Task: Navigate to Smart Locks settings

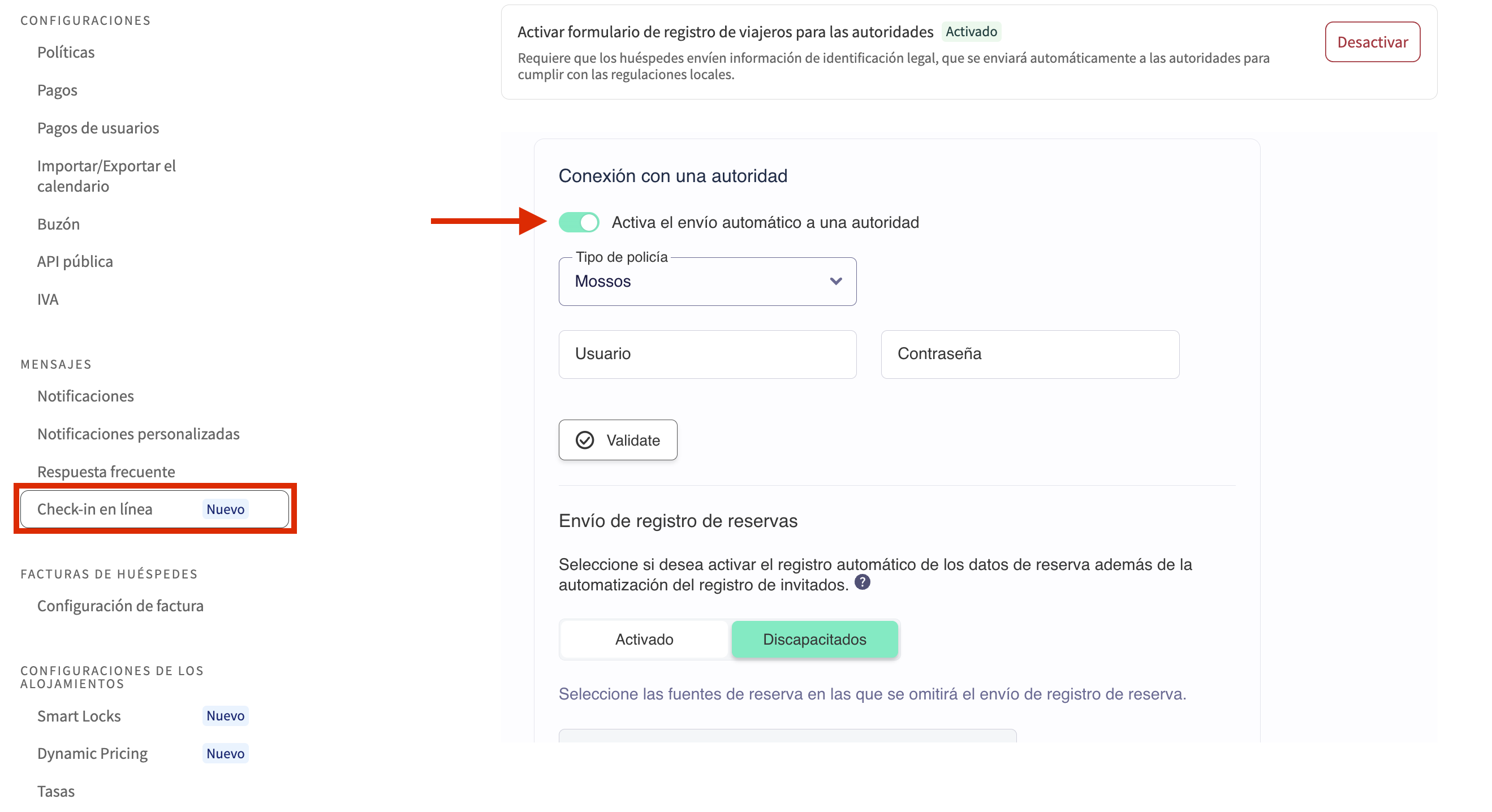Action: pos(79,716)
